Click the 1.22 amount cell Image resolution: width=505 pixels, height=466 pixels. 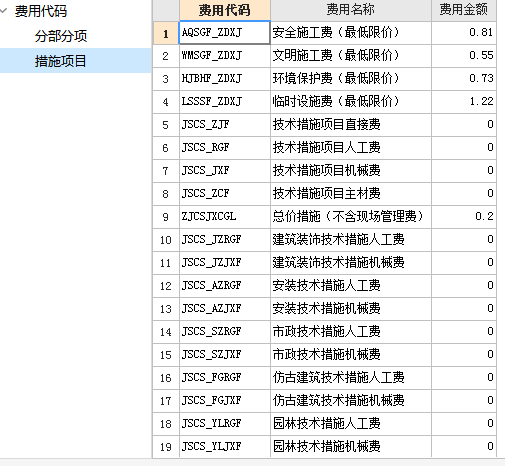click(x=464, y=102)
